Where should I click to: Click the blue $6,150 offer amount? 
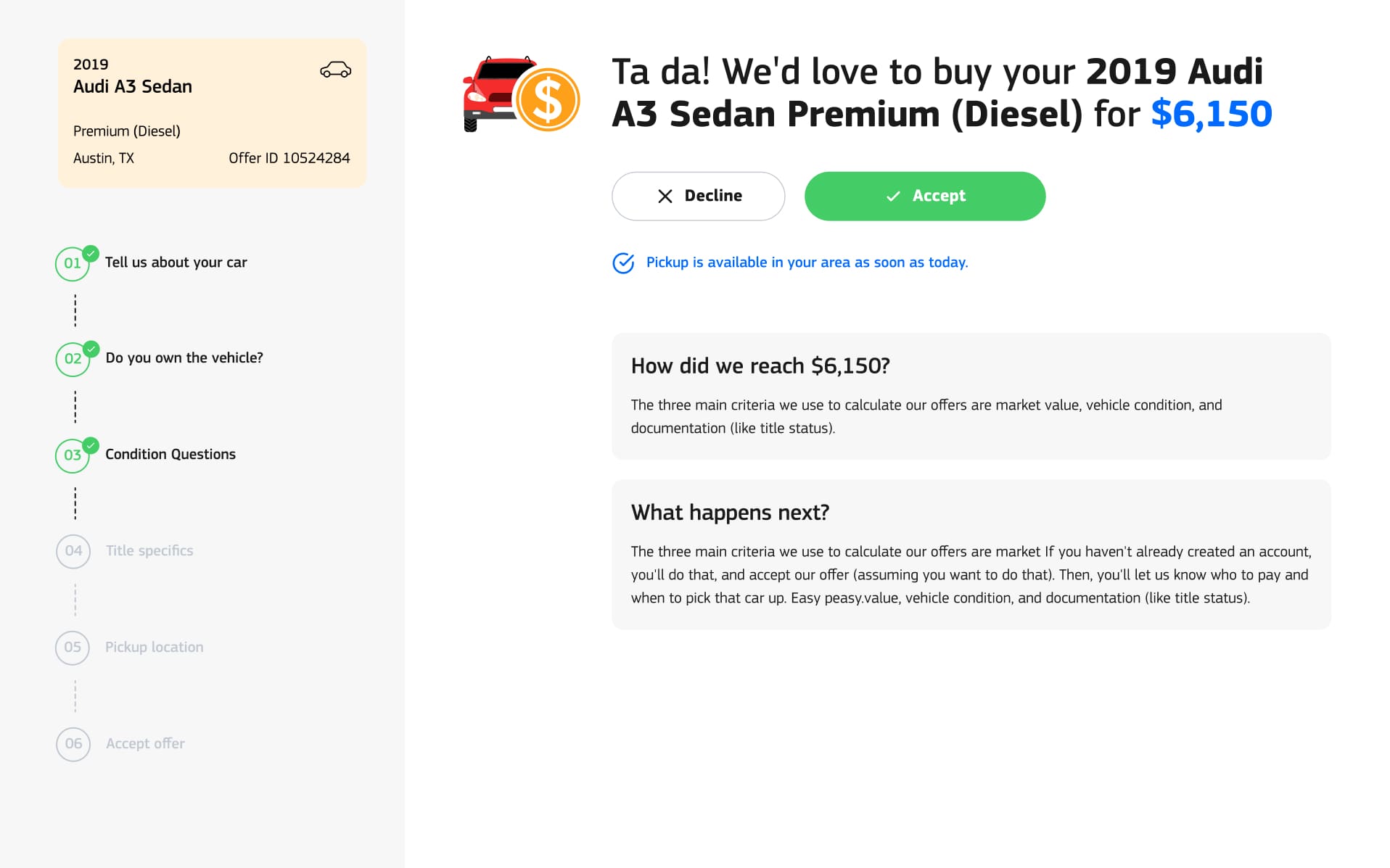coord(1212,115)
